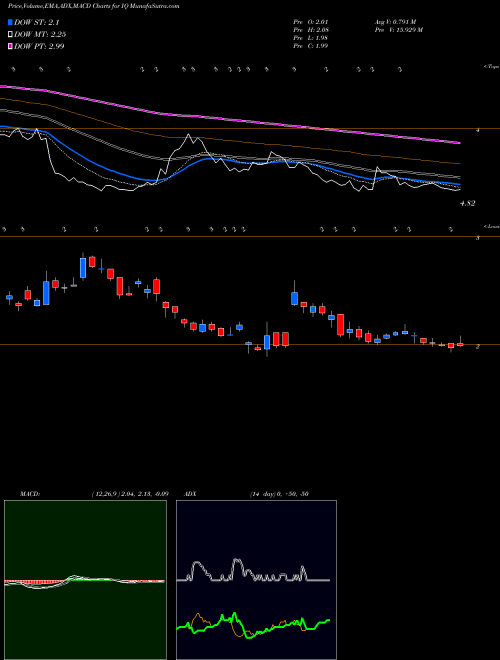Click the ADX (14 day) parameter values
The width and height of the screenshot is (500, 660).
(279, 494)
